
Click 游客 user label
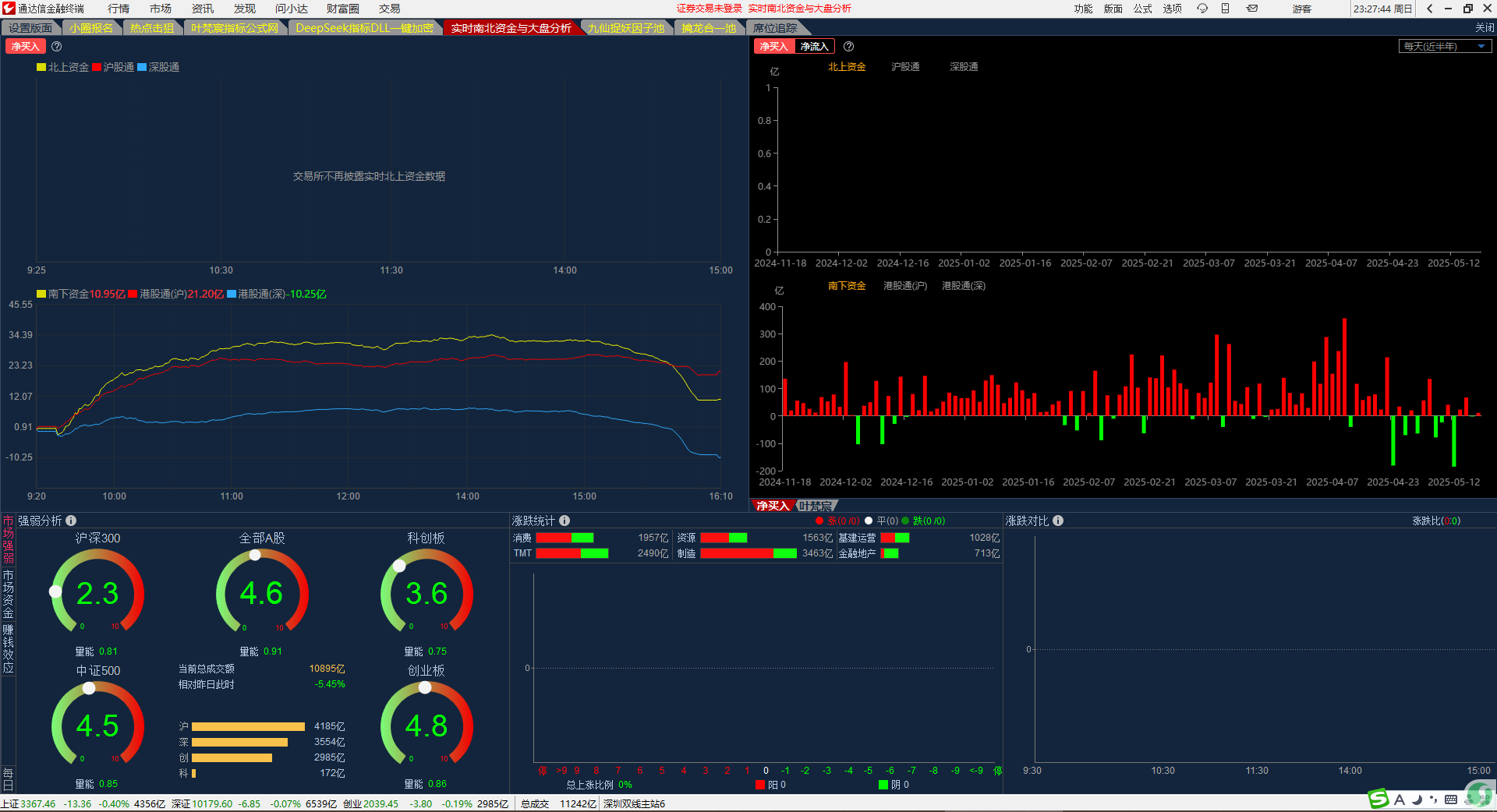pos(1301,9)
